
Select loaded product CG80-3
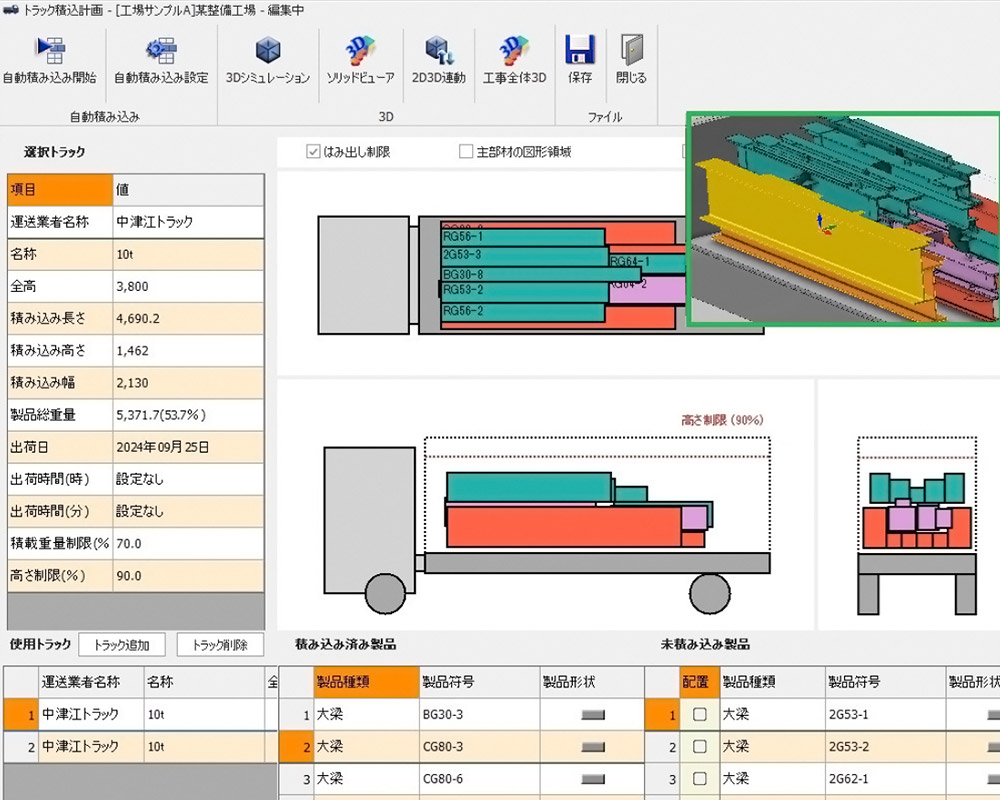pyautogui.click(x=462, y=746)
